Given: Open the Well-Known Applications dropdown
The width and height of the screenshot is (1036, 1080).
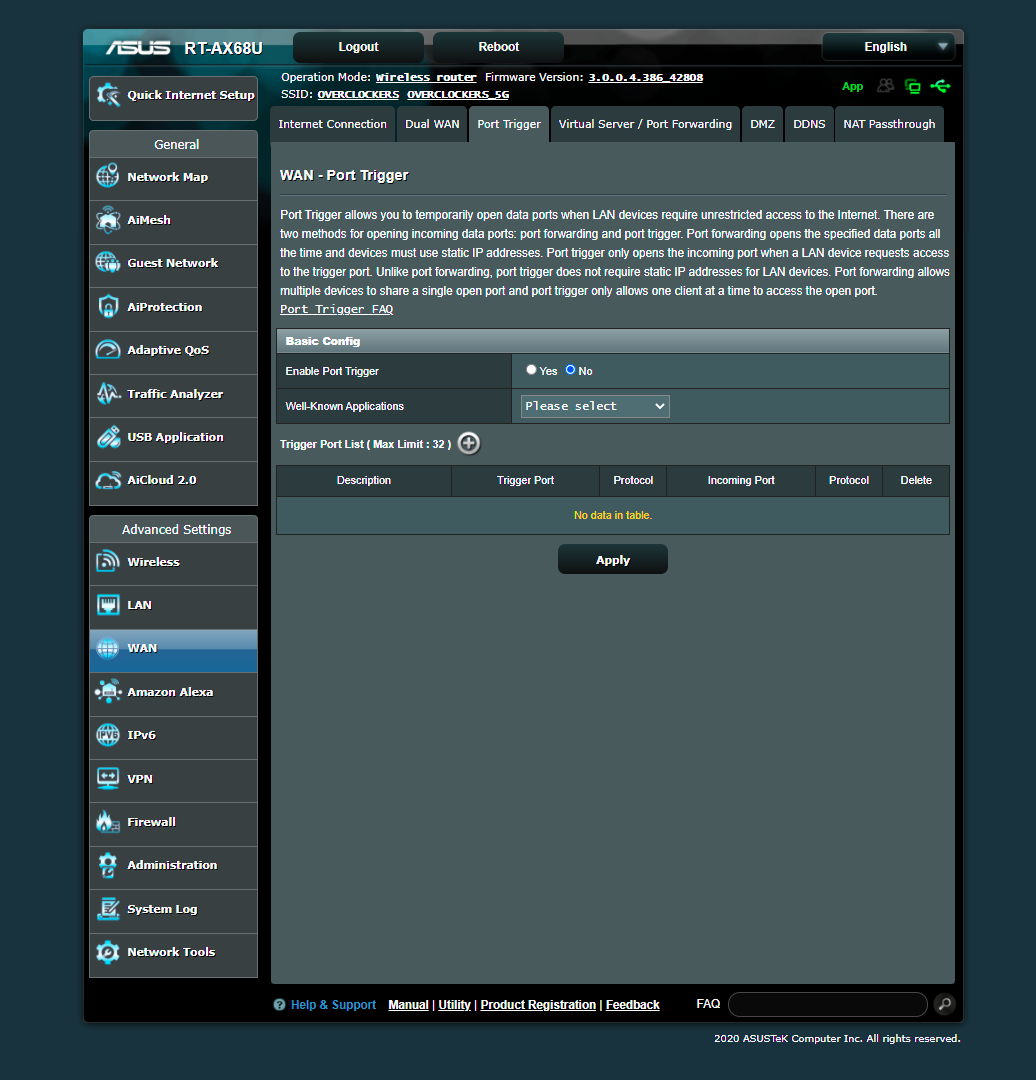Looking at the screenshot, I should [595, 406].
